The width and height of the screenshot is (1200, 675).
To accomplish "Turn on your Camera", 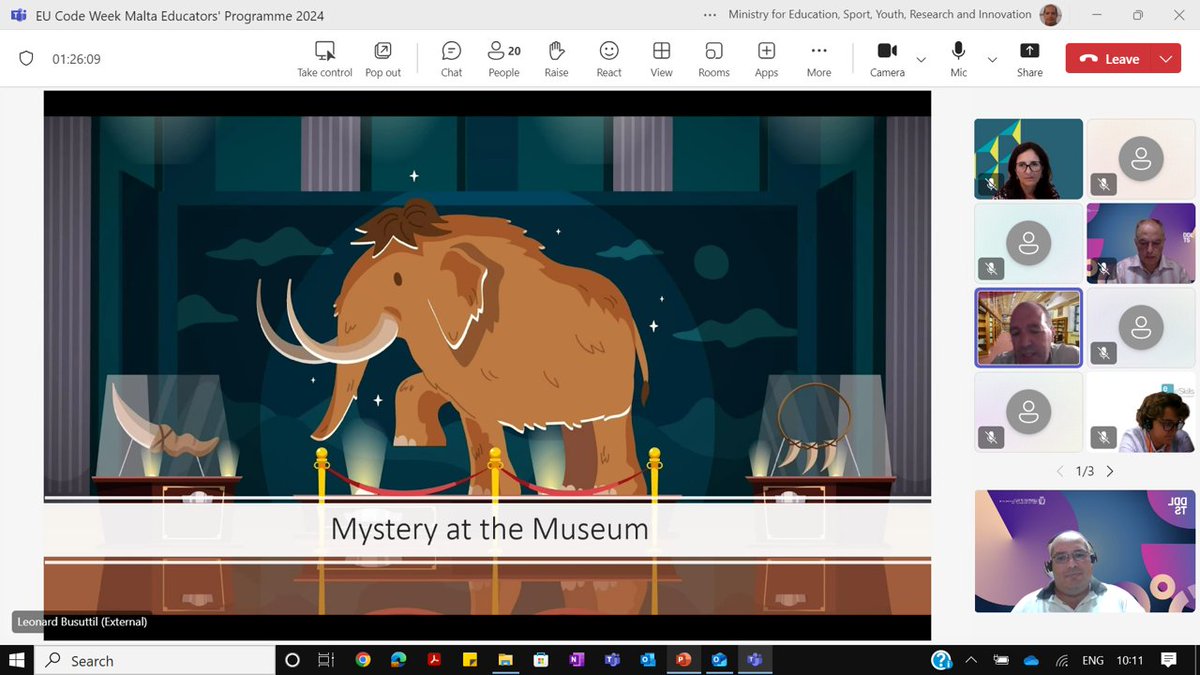I will click(885, 58).
